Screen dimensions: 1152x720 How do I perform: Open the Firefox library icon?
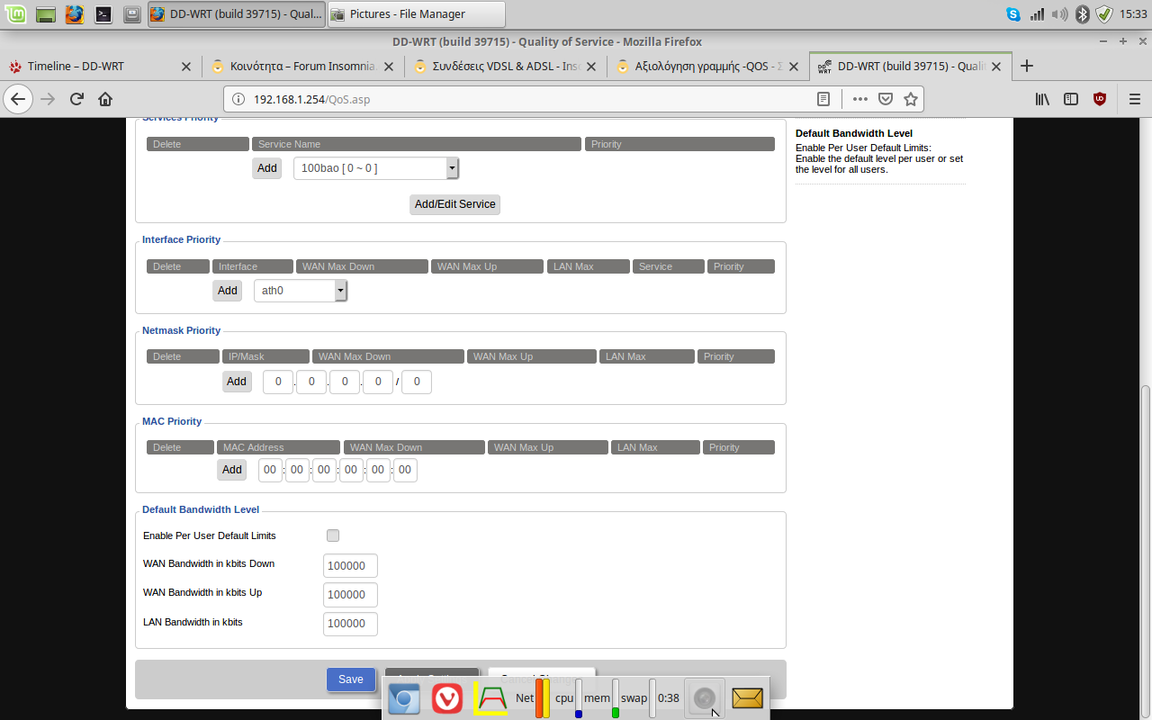(1043, 99)
